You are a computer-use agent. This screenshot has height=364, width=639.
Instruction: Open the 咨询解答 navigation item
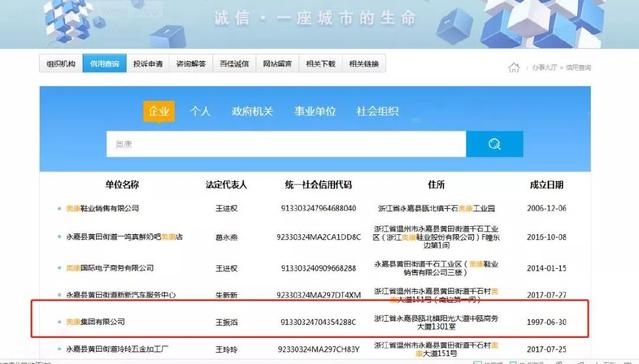tap(191, 64)
